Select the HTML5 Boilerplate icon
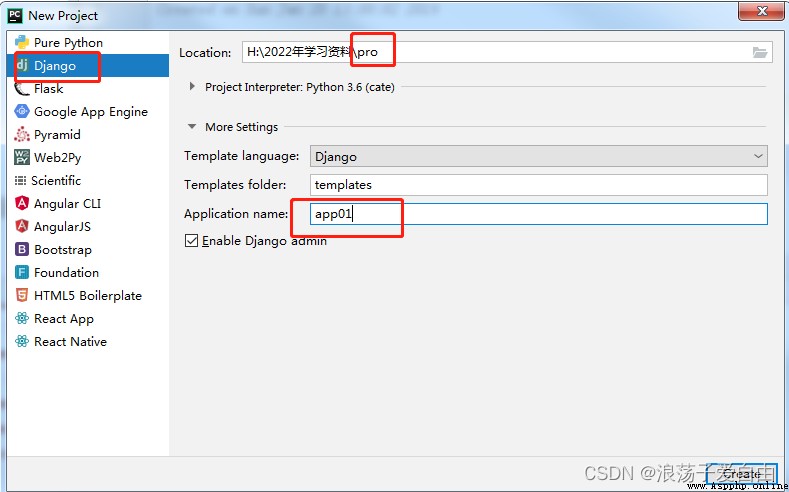 (22, 295)
